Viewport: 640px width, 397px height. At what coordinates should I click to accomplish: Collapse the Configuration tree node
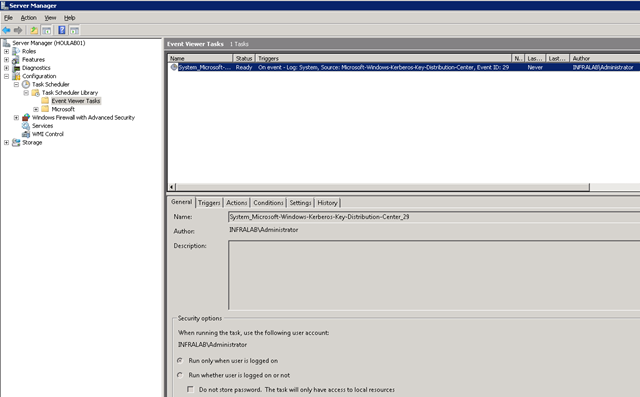7,76
